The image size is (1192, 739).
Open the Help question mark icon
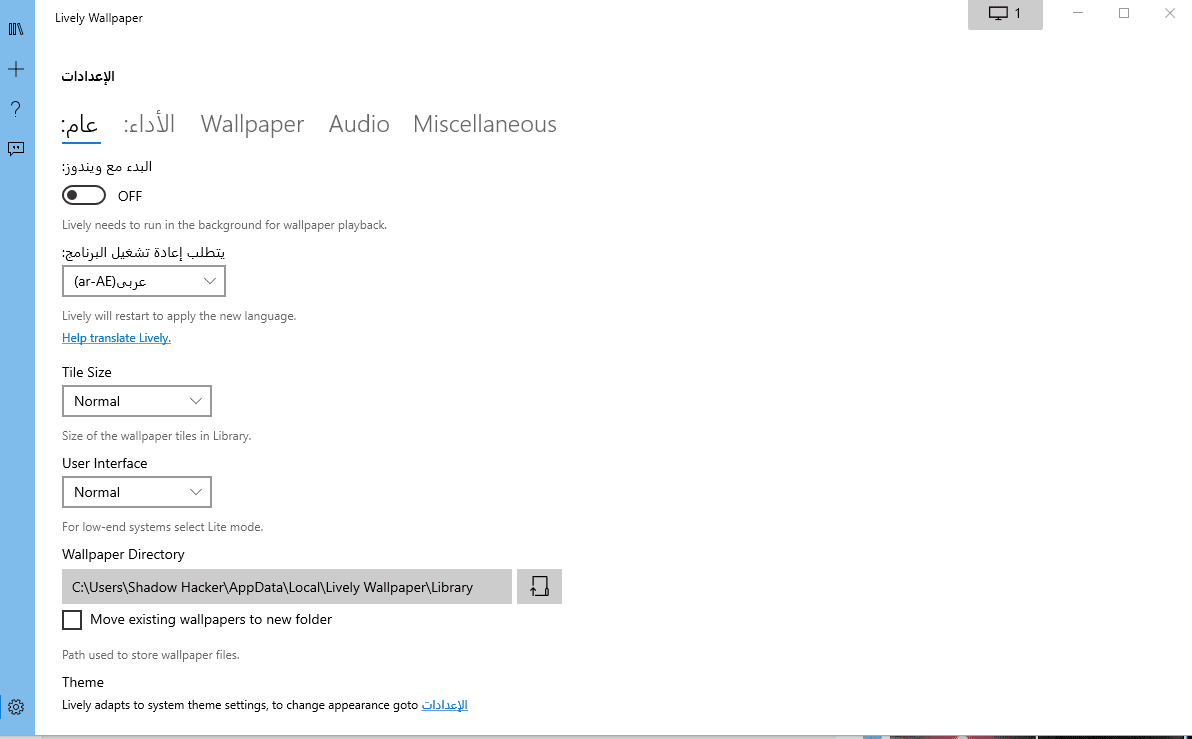point(16,109)
